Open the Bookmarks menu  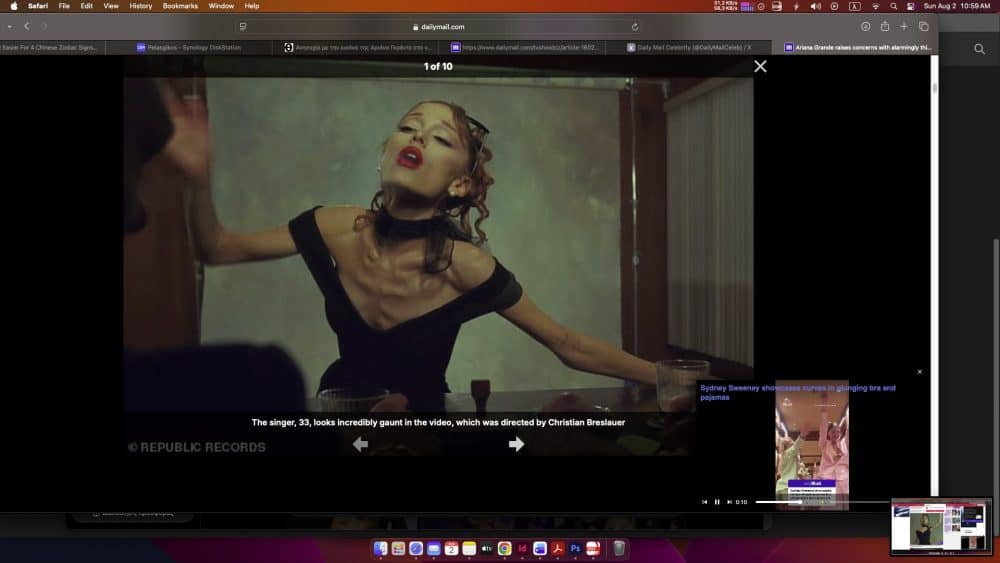(180, 6)
